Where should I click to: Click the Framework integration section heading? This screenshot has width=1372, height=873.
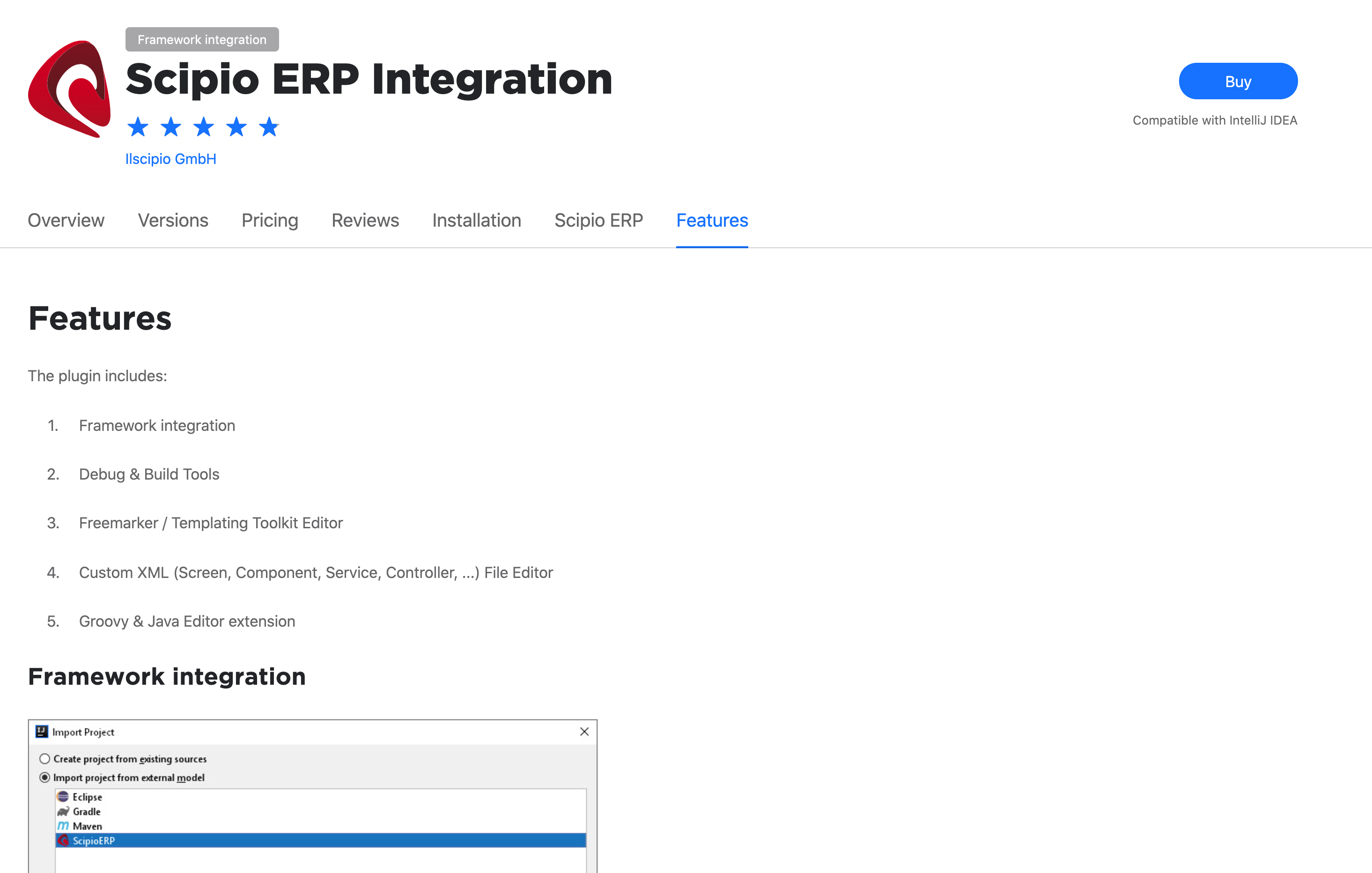pyautogui.click(x=167, y=677)
